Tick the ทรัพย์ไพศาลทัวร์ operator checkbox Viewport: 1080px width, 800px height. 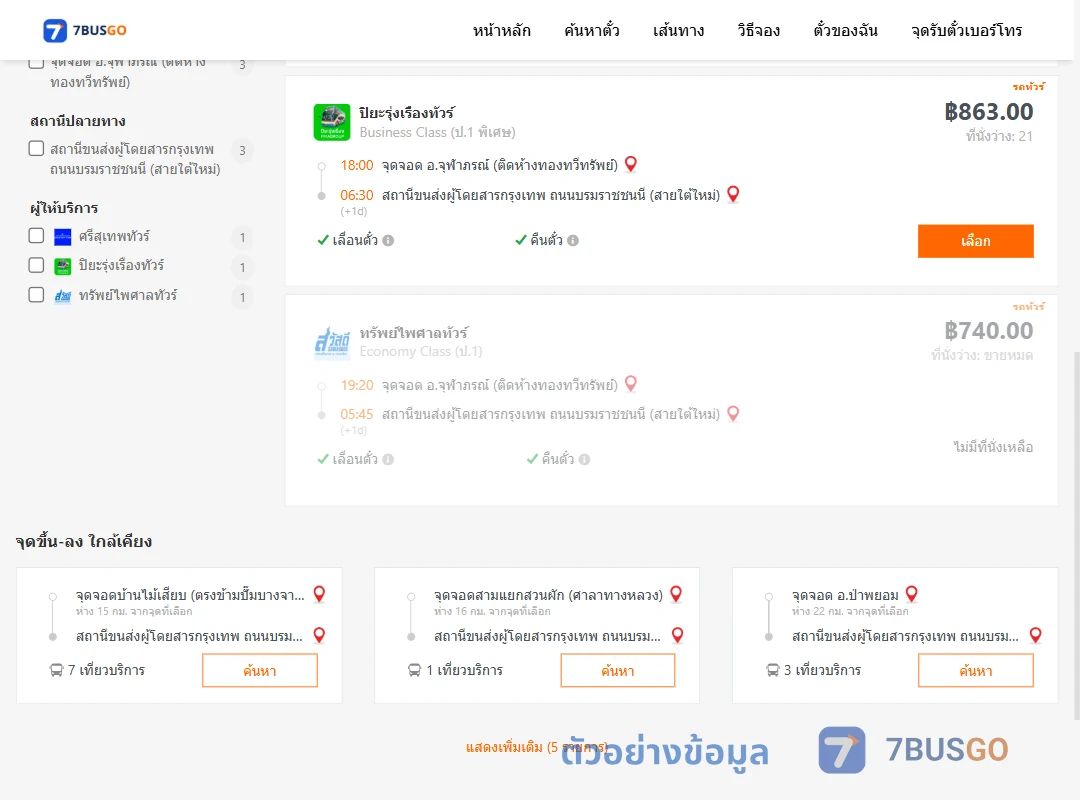pyautogui.click(x=37, y=295)
